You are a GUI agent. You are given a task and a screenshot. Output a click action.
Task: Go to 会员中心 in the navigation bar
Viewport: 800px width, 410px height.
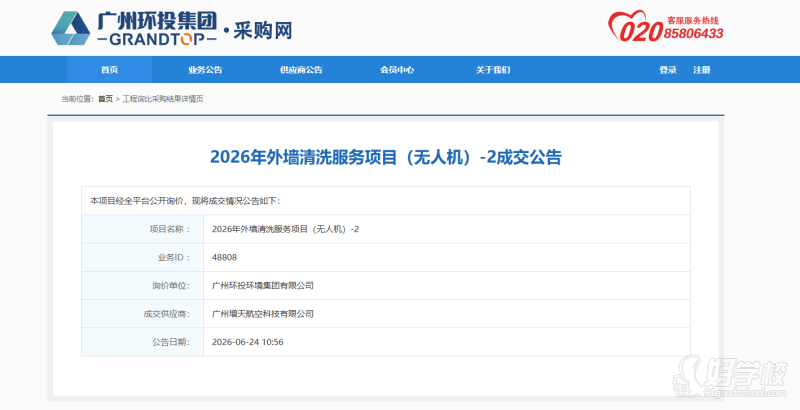pos(397,70)
